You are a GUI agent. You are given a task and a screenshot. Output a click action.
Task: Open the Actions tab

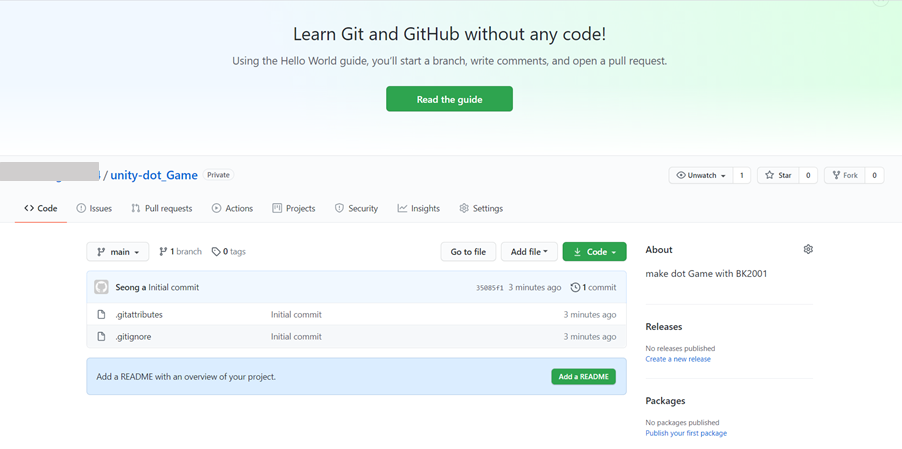click(232, 208)
